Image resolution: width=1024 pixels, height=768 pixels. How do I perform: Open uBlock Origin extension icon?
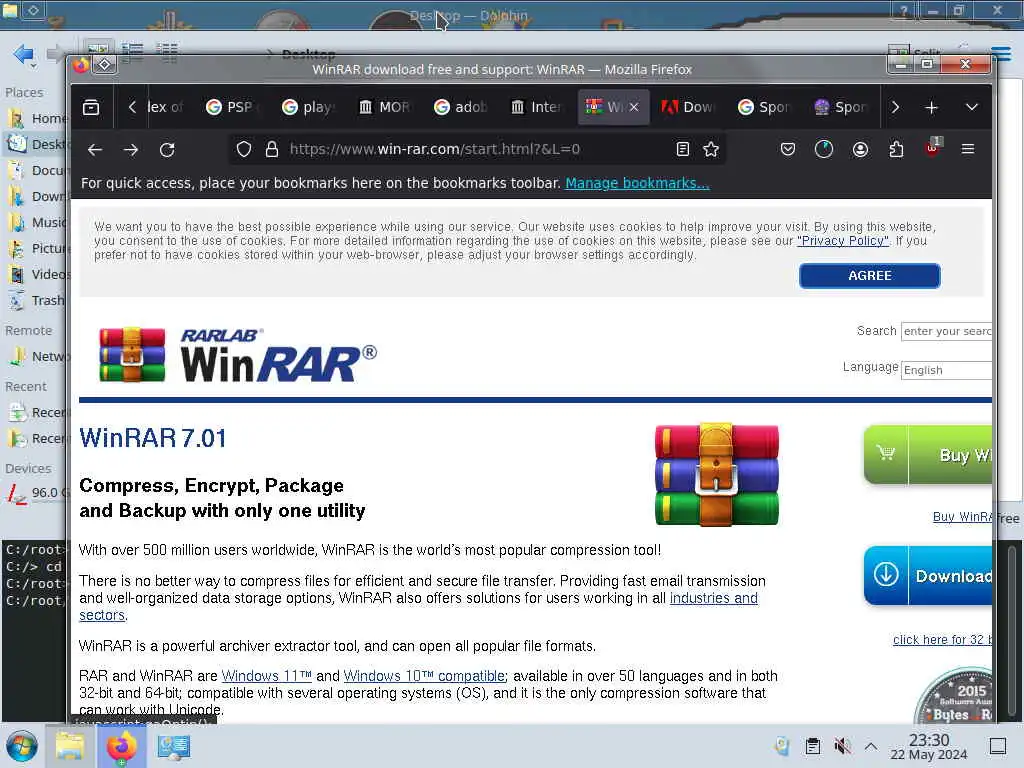coord(933,148)
